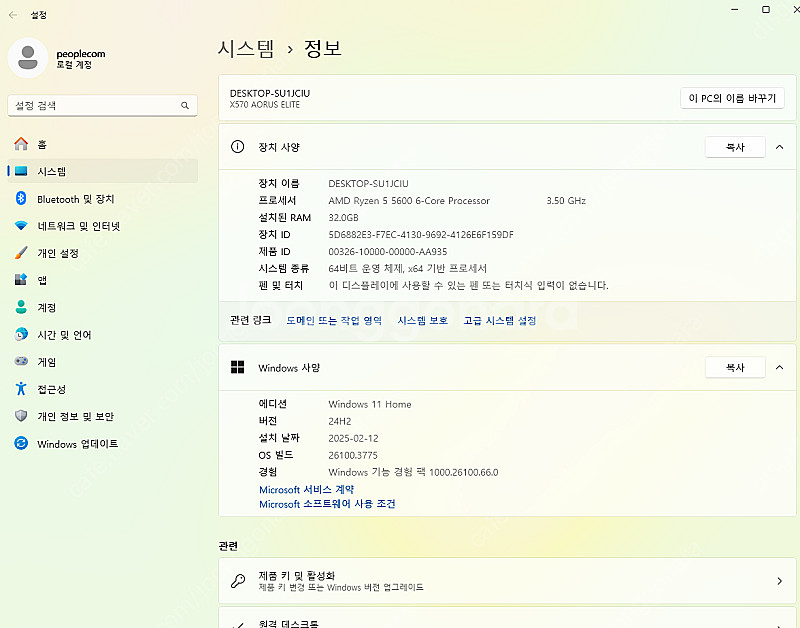
Task: Click the search magnifier icon
Action: (185, 106)
